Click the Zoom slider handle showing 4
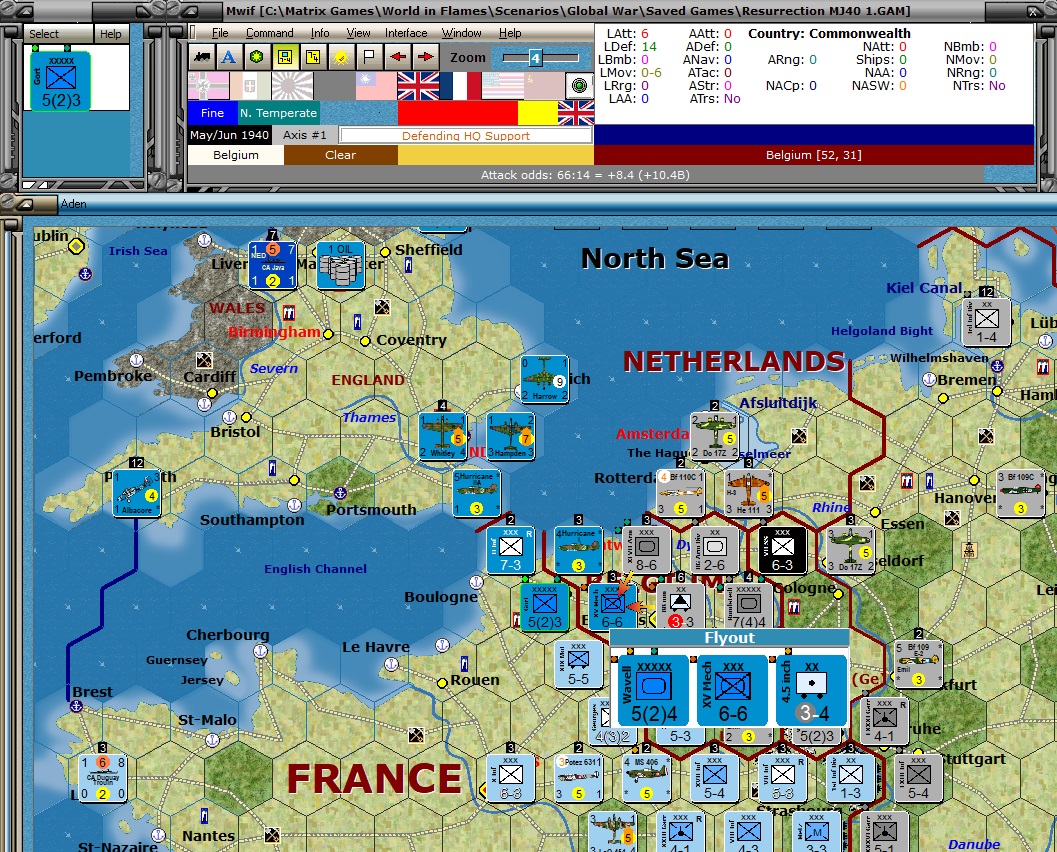The image size is (1057, 852). click(x=535, y=58)
